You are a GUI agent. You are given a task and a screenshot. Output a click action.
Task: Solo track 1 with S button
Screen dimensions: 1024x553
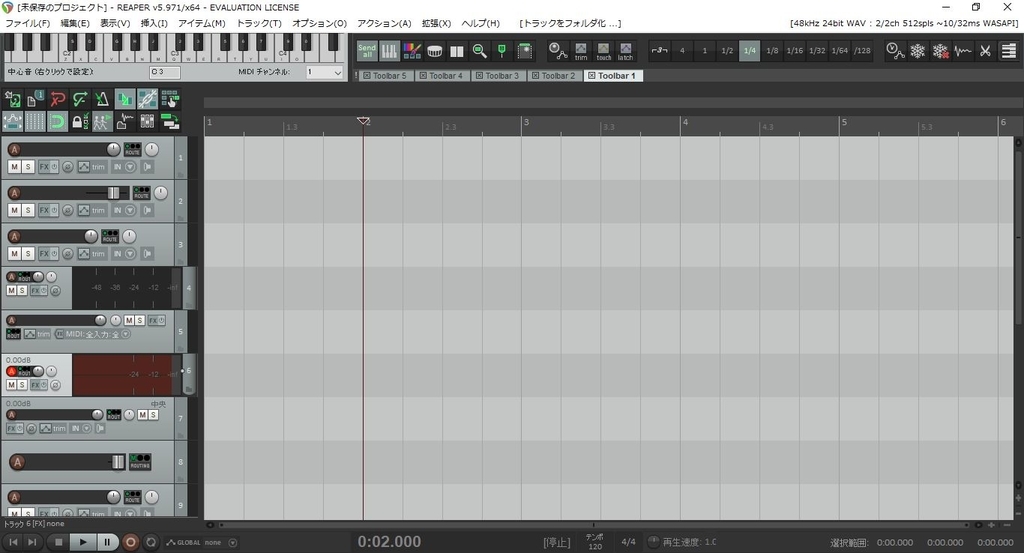[x=27, y=166]
